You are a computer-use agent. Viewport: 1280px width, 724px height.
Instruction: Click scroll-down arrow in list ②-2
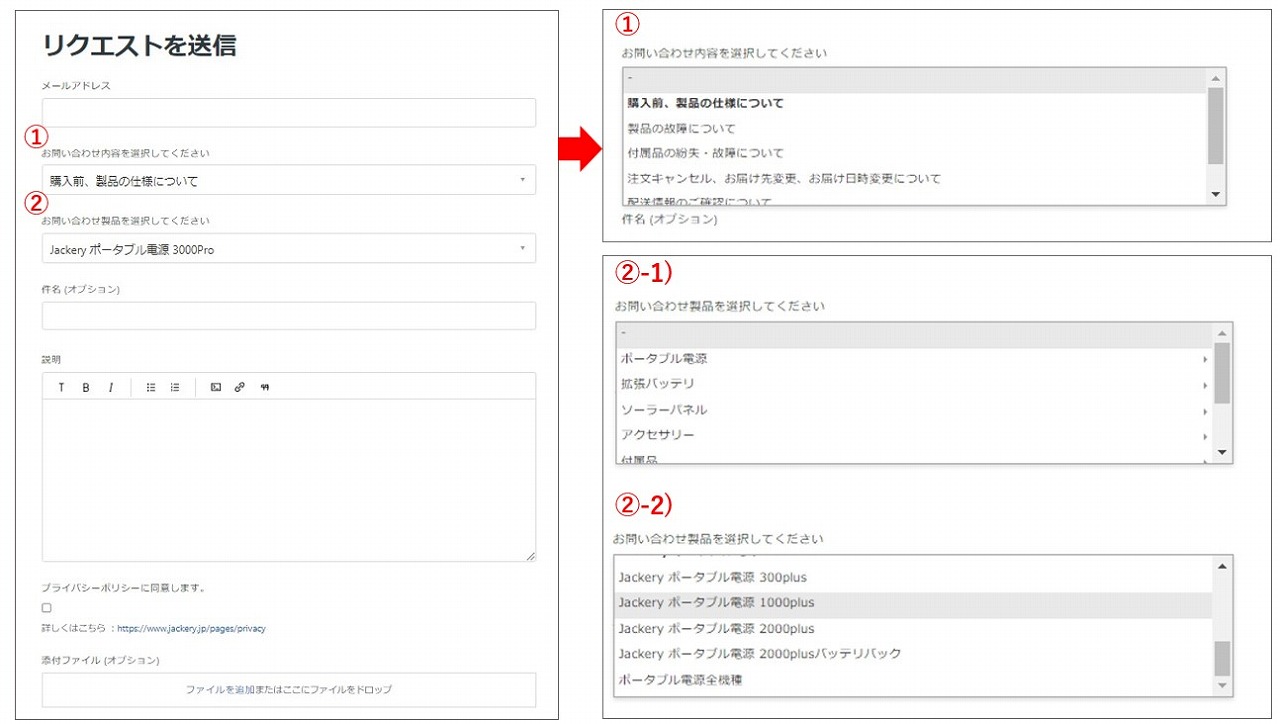click(x=1222, y=686)
